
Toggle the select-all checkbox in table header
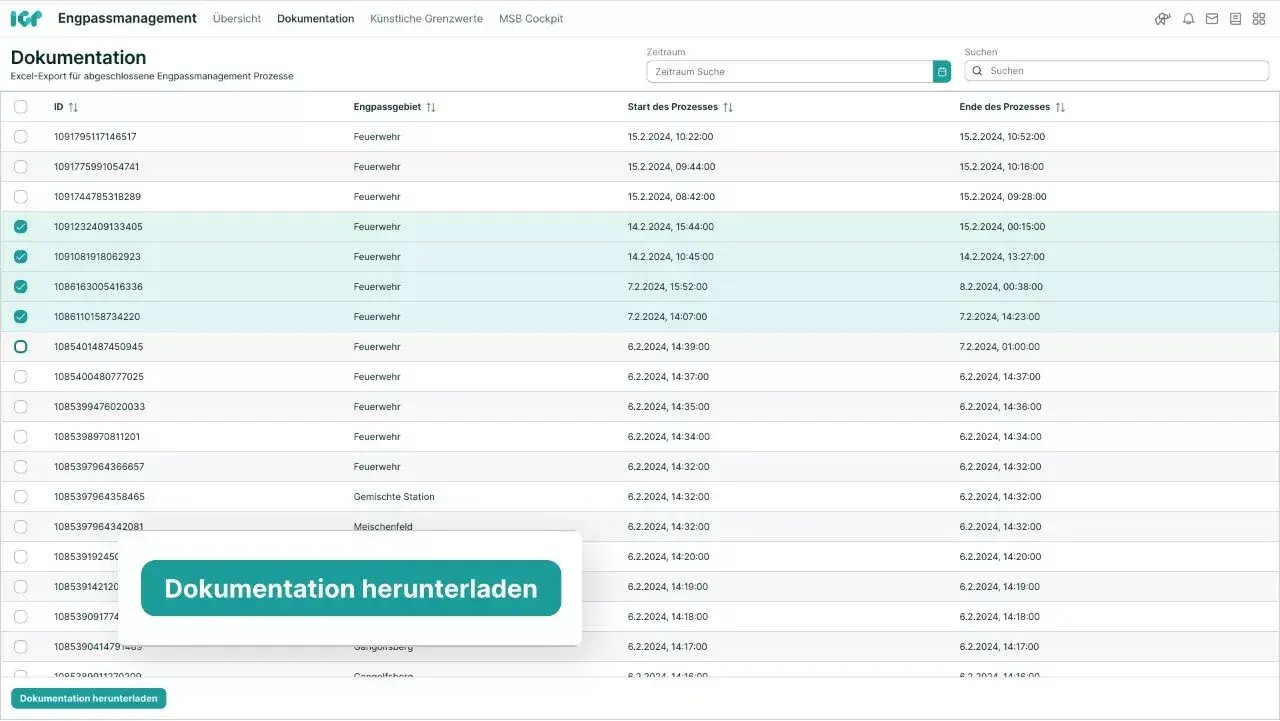21,107
